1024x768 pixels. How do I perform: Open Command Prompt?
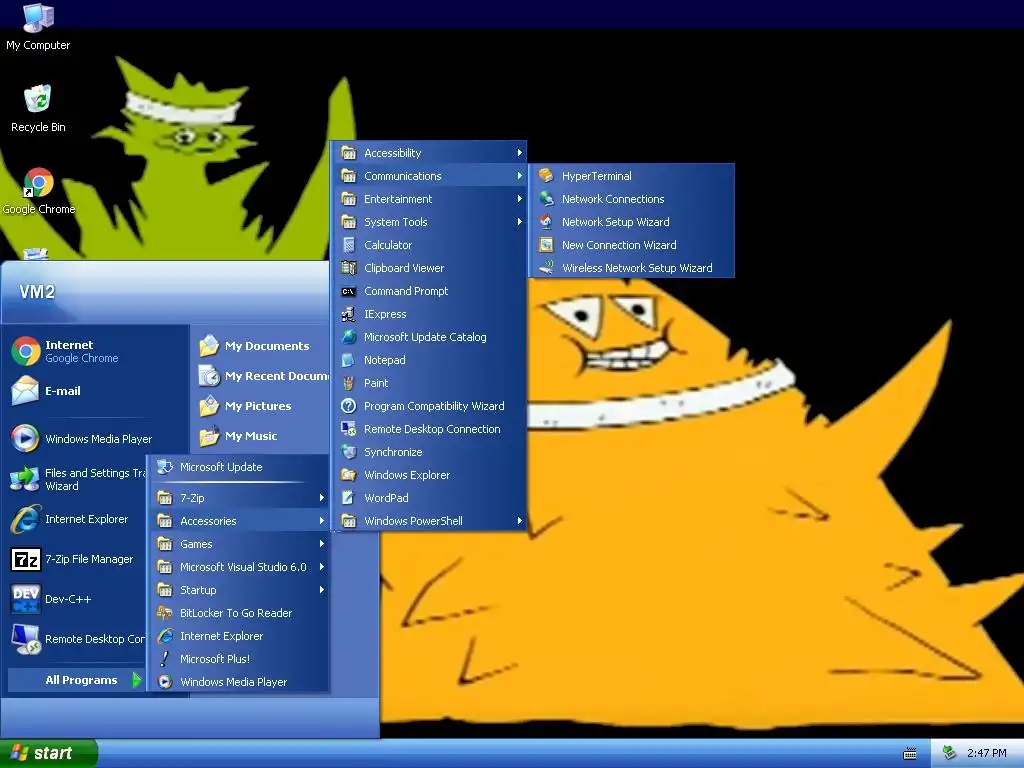[430, 291]
